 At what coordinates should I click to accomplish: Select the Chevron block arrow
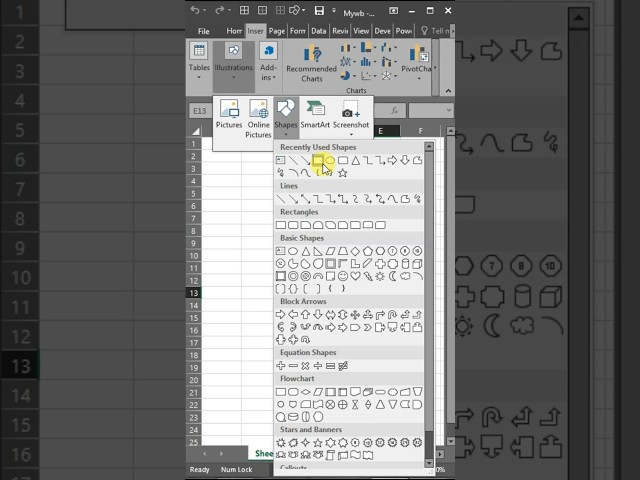click(368, 327)
